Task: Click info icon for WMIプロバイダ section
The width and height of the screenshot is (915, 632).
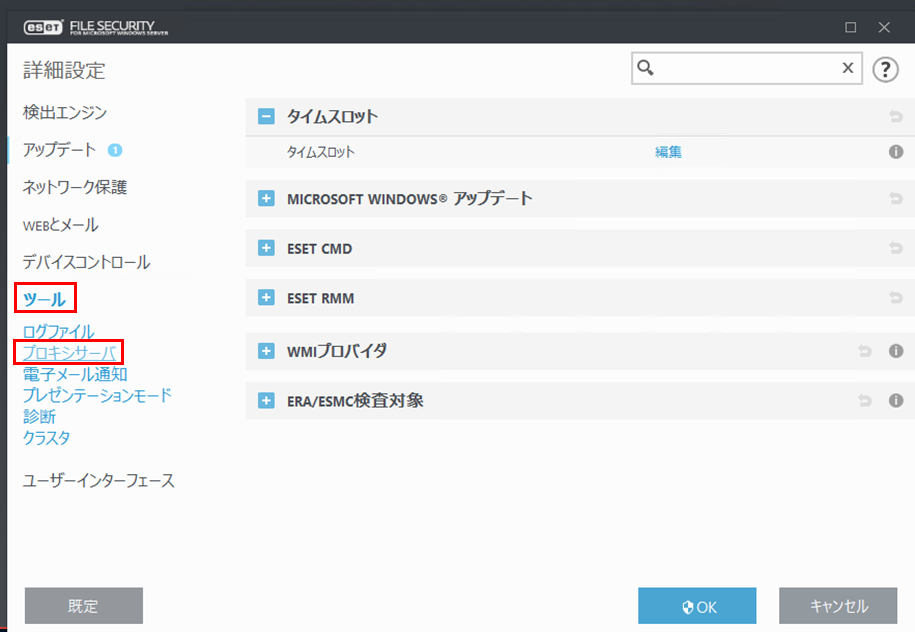Action: [896, 351]
